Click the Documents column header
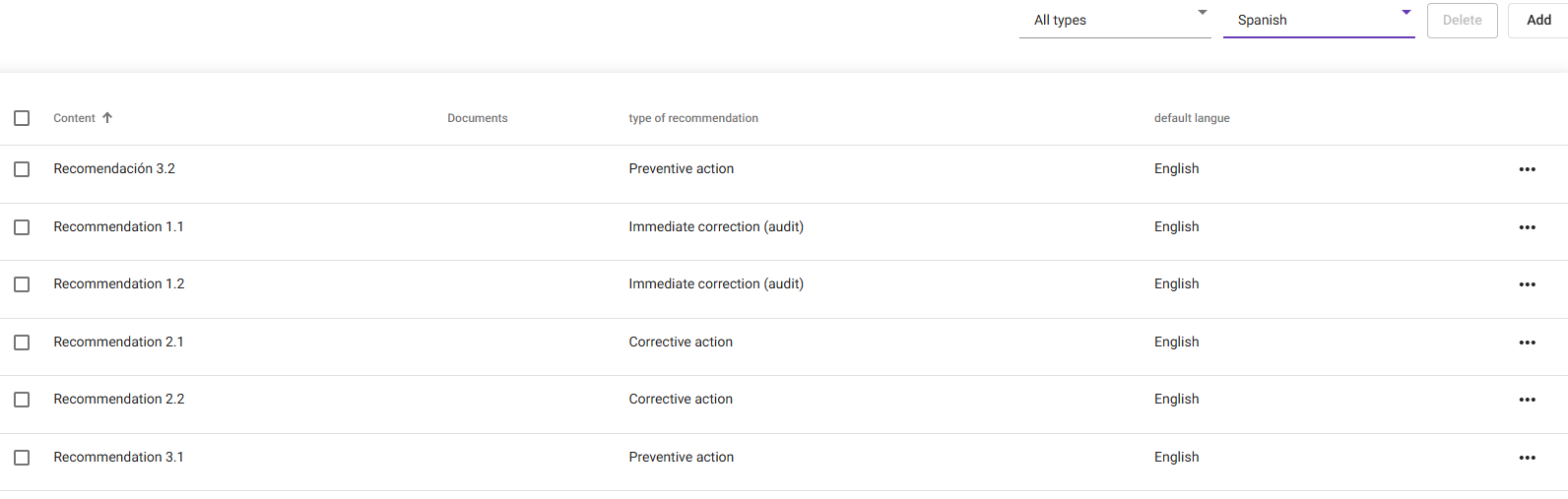Screen dimensions: 1568x499 pos(478,118)
